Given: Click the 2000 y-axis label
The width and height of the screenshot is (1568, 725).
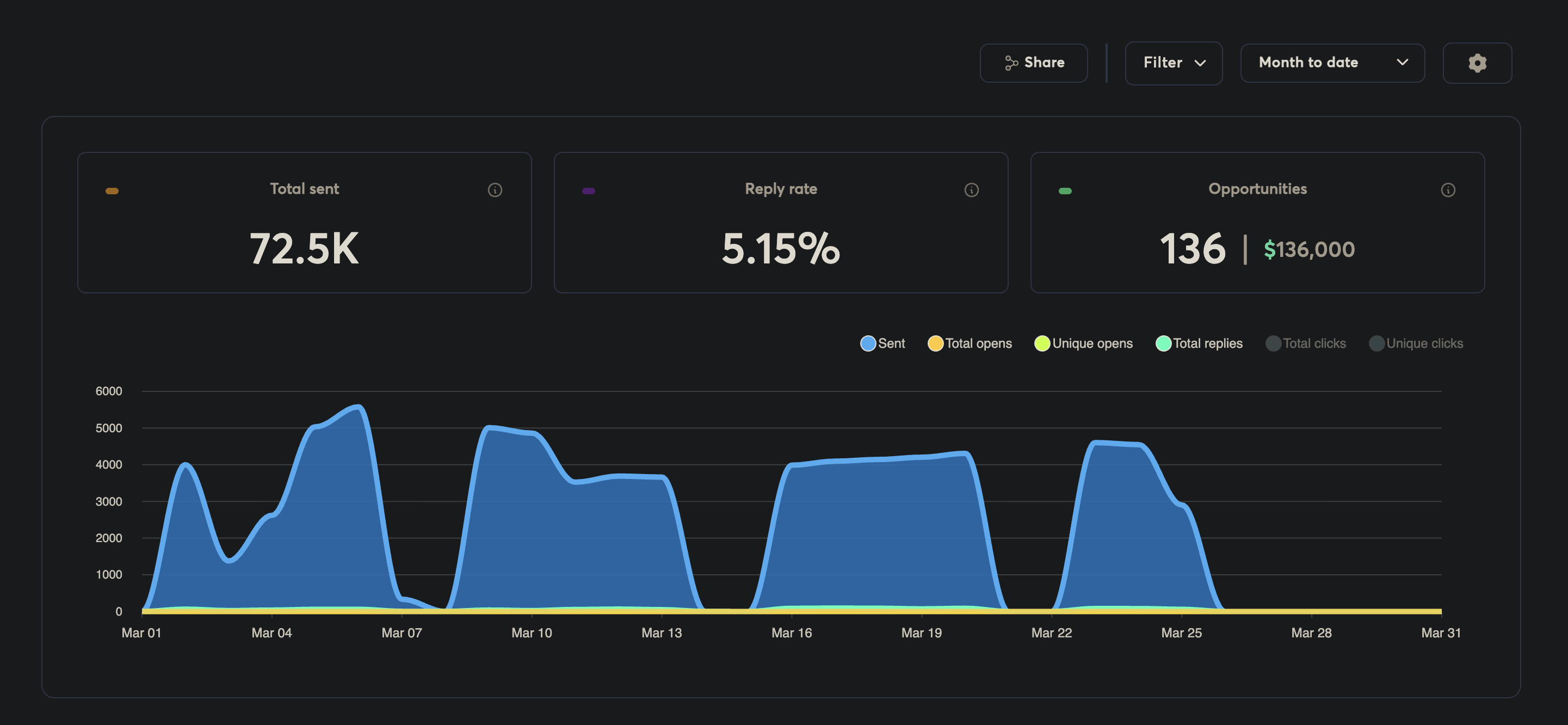Looking at the screenshot, I should click(109, 538).
